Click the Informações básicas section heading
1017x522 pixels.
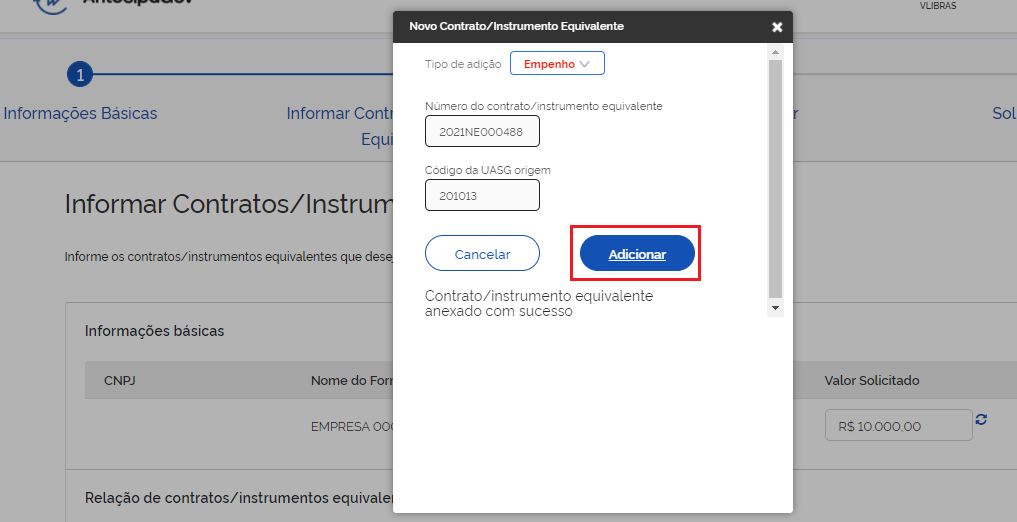click(154, 331)
